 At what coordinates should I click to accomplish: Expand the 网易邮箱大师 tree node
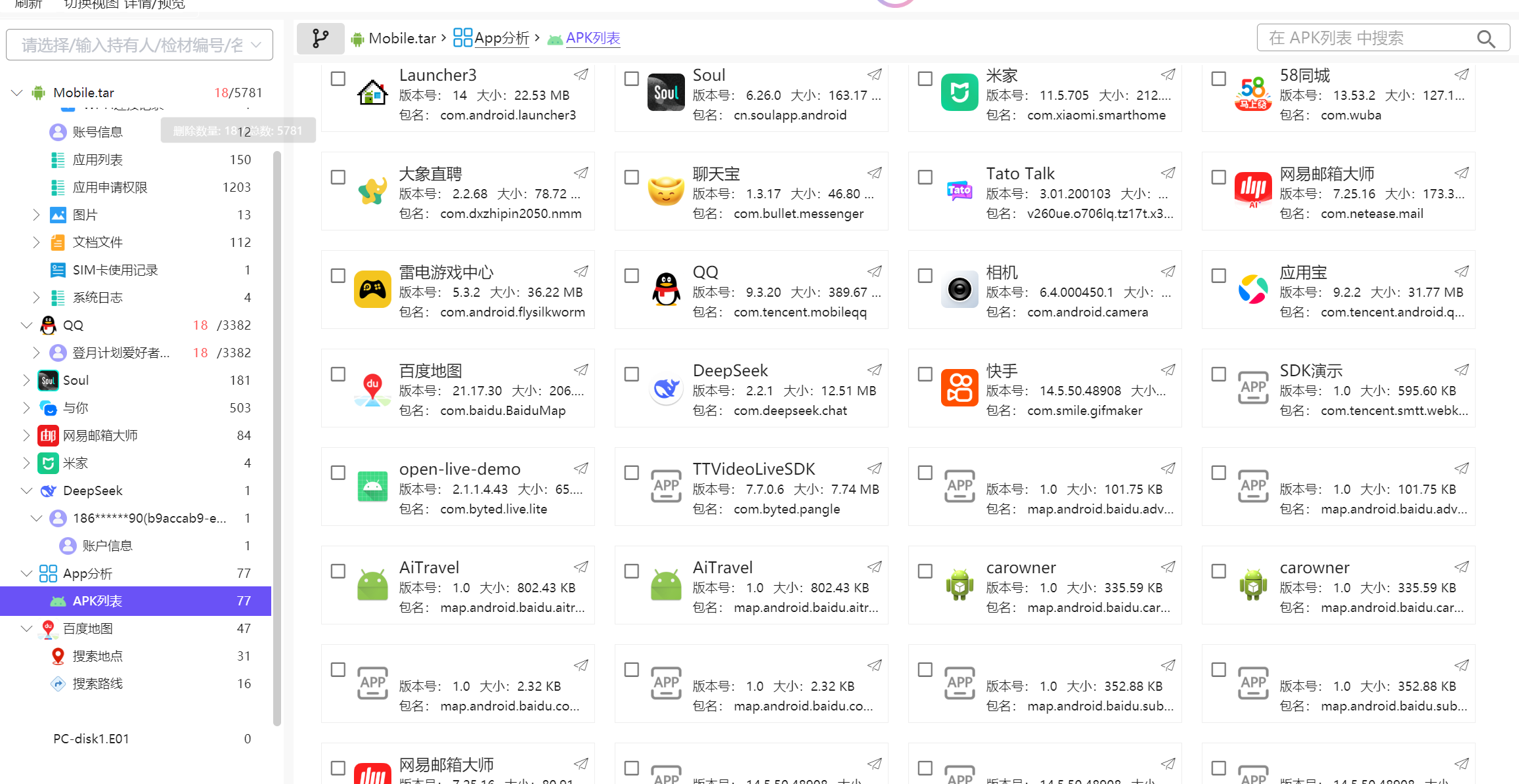[x=27, y=435]
